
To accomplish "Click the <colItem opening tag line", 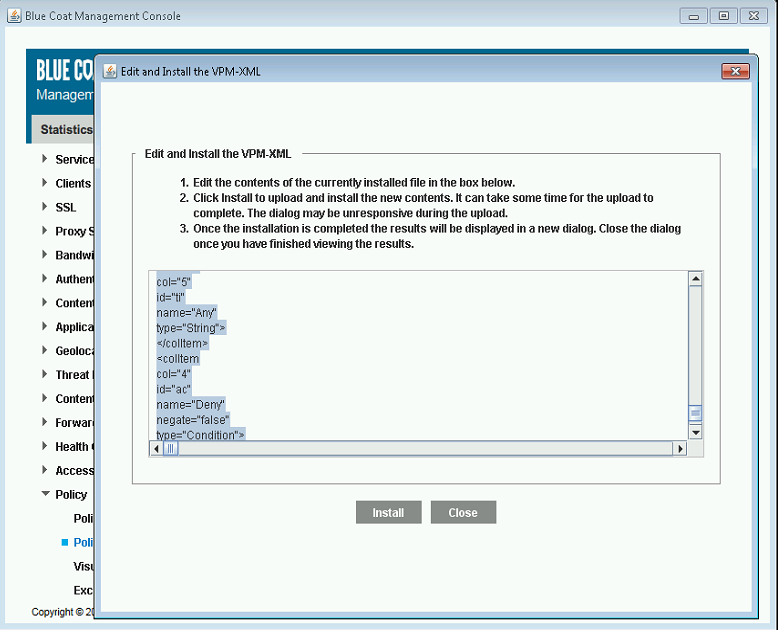I will (x=178, y=359).
